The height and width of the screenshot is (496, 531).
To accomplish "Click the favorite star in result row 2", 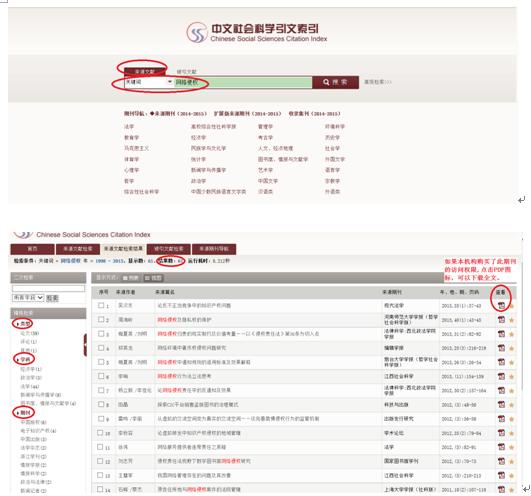I will click(x=511, y=320).
